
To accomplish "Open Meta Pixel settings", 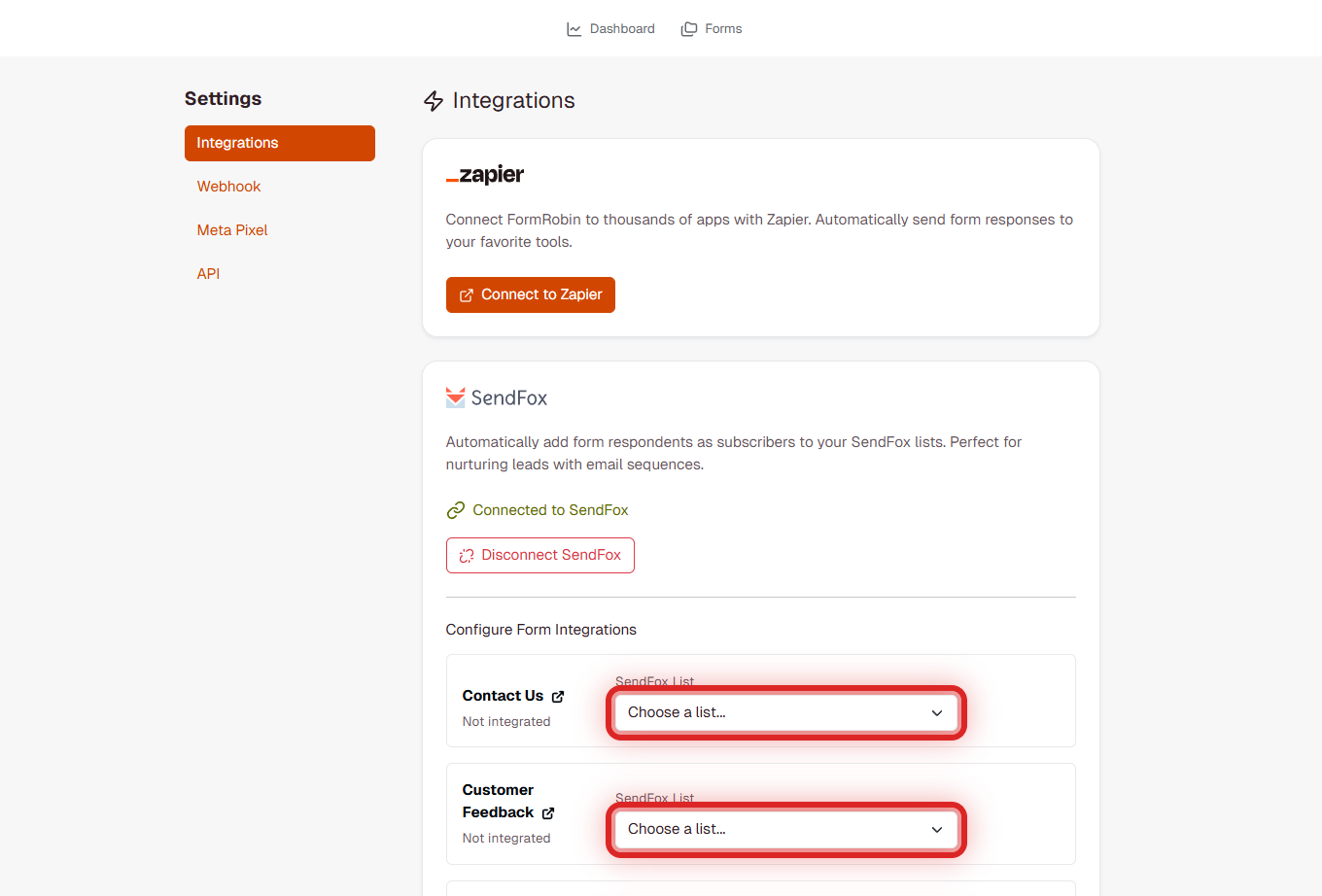I will pyautogui.click(x=232, y=229).
